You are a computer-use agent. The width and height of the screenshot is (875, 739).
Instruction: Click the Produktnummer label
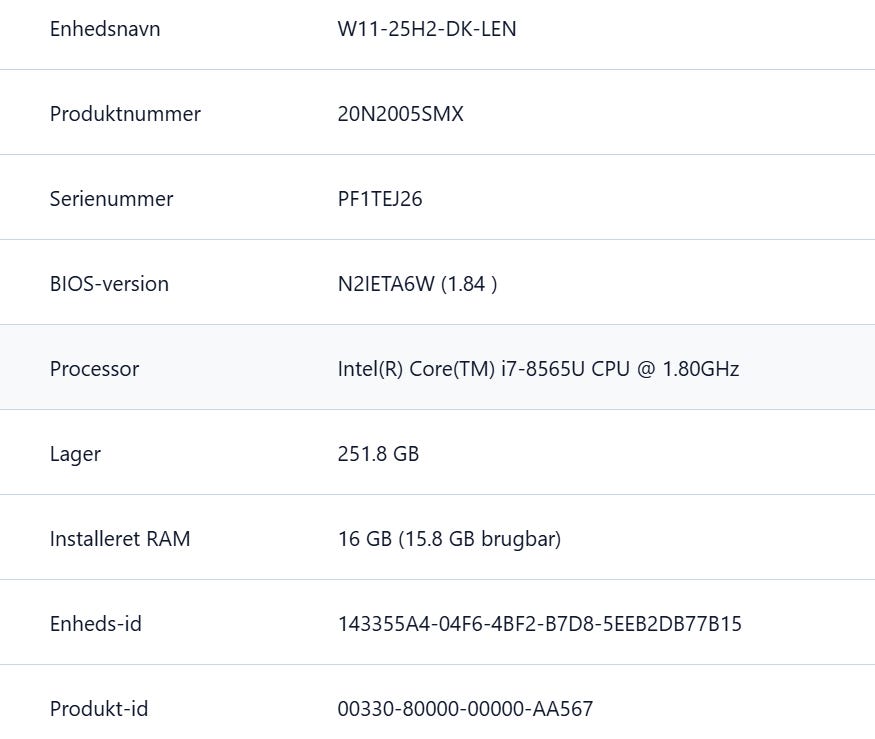125,114
